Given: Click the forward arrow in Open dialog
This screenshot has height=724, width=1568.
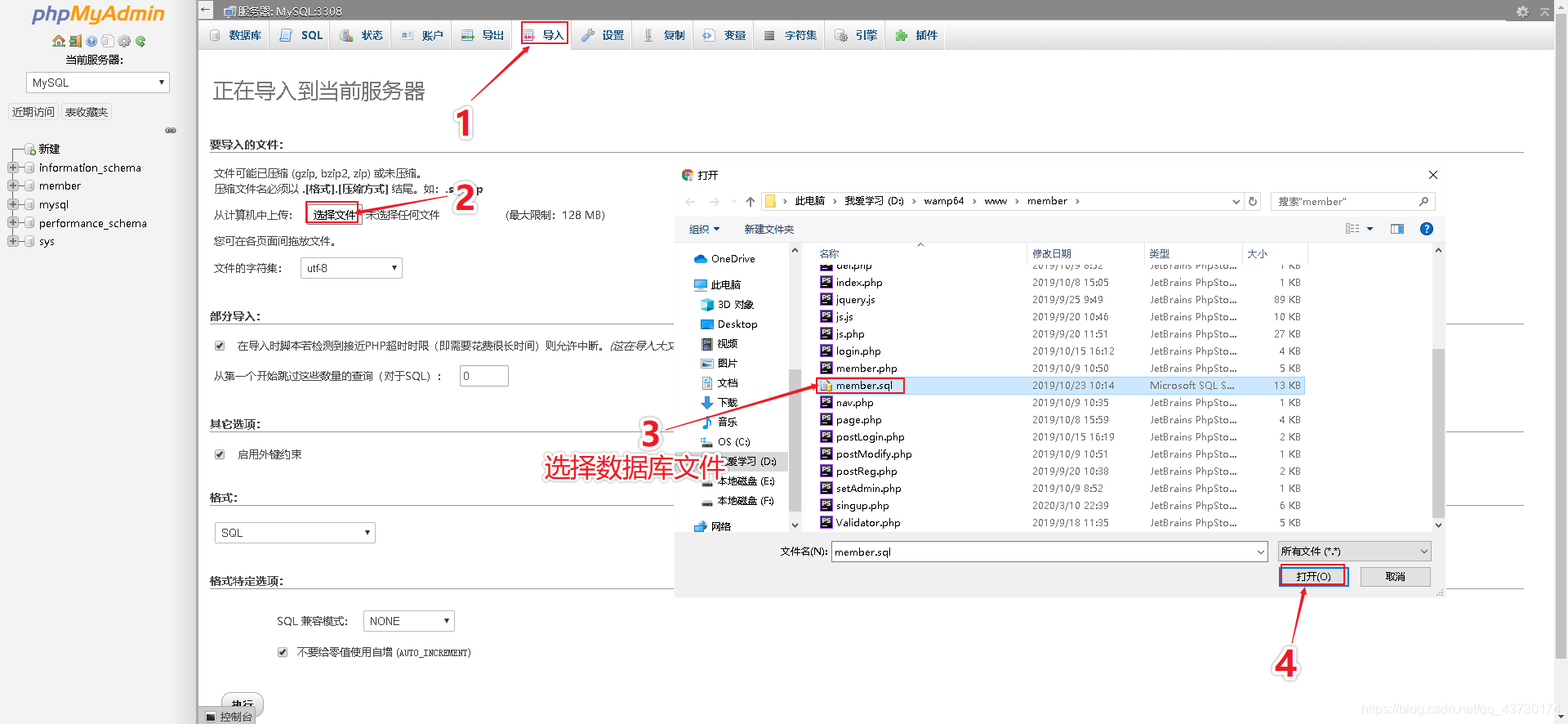Looking at the screenshot, I should pyautogui.click(x=715, y=201).
